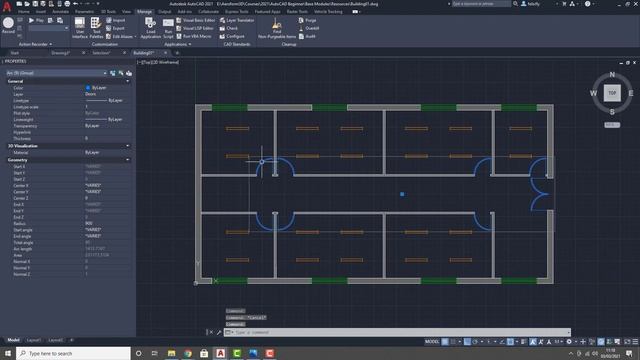
Task: Click Run VBA Macro
Action: (x=194, y=36)
